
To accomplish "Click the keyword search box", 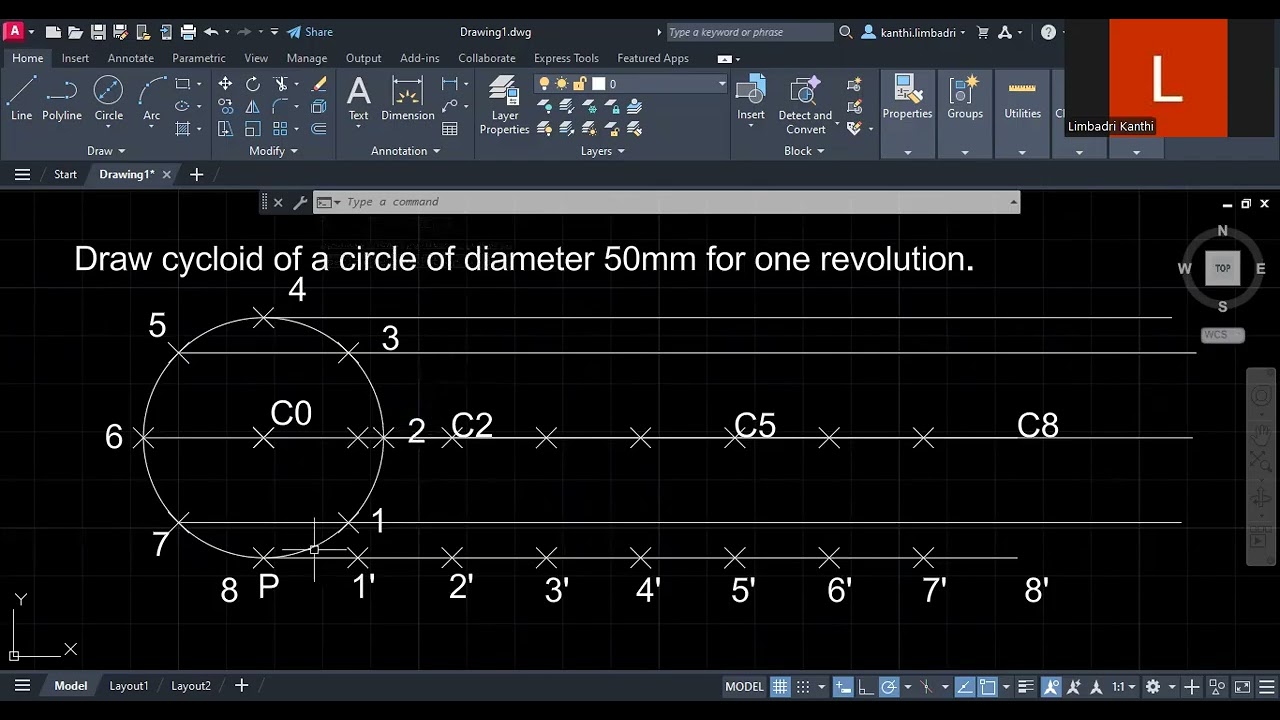I will 749,32.
